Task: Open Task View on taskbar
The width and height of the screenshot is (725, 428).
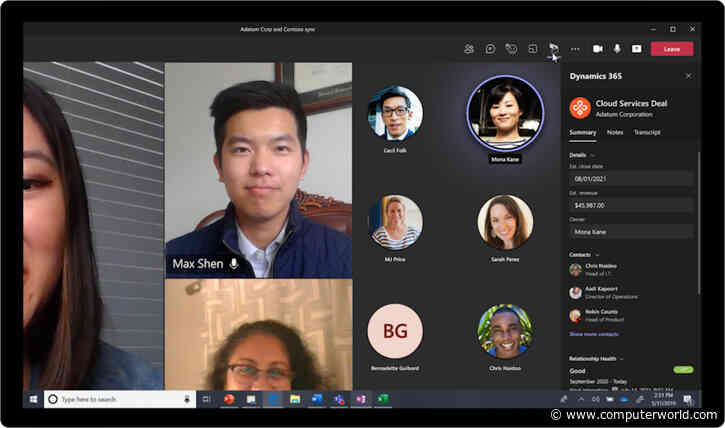Action: tap(206, 399)
